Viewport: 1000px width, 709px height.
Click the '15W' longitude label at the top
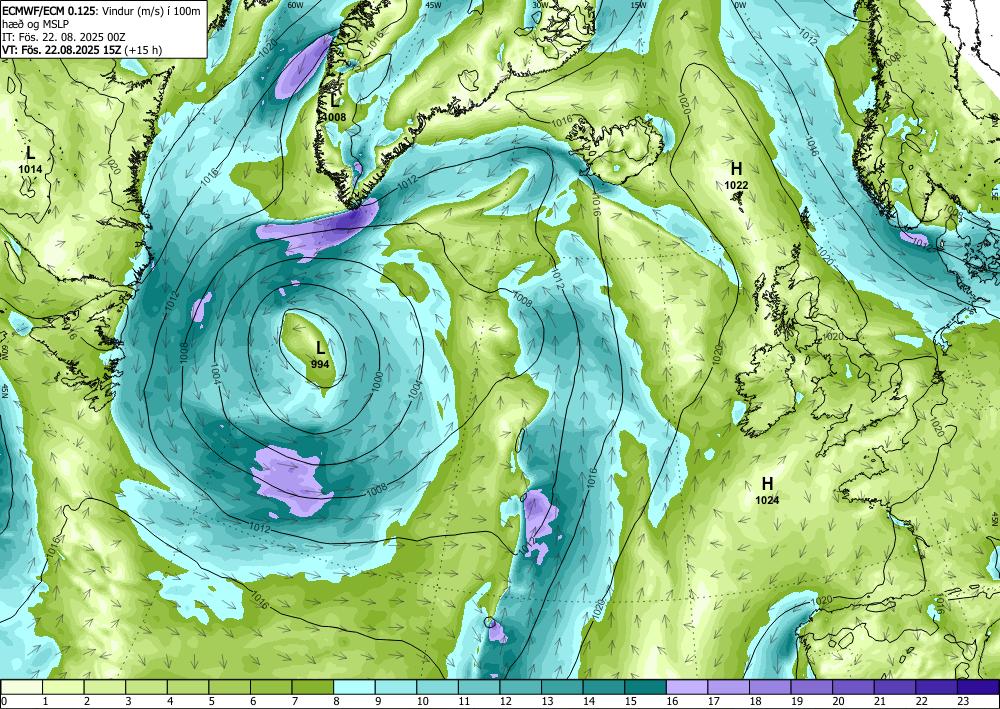tap(638, 4)
